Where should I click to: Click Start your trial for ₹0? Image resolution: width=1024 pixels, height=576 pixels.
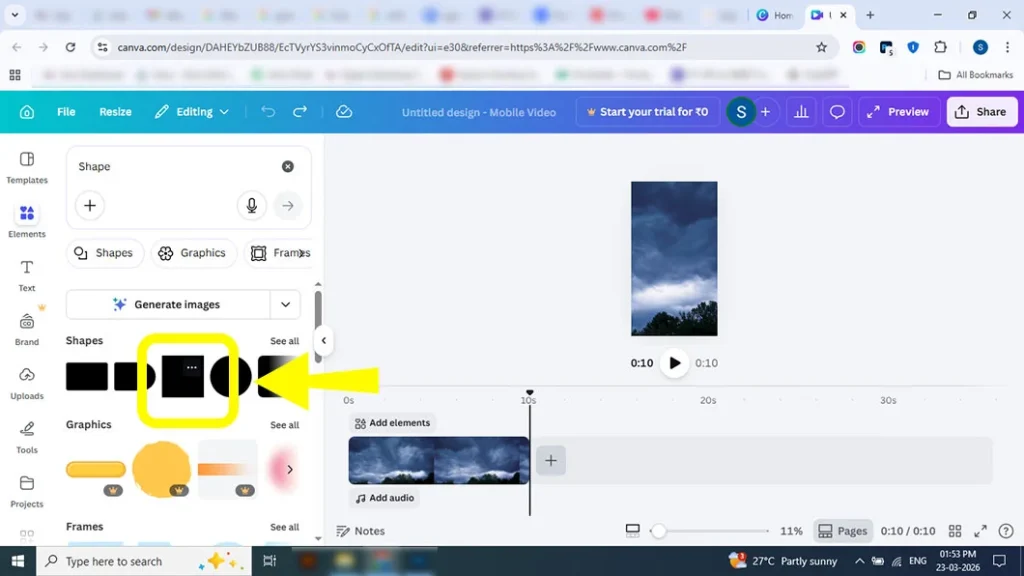647,112
